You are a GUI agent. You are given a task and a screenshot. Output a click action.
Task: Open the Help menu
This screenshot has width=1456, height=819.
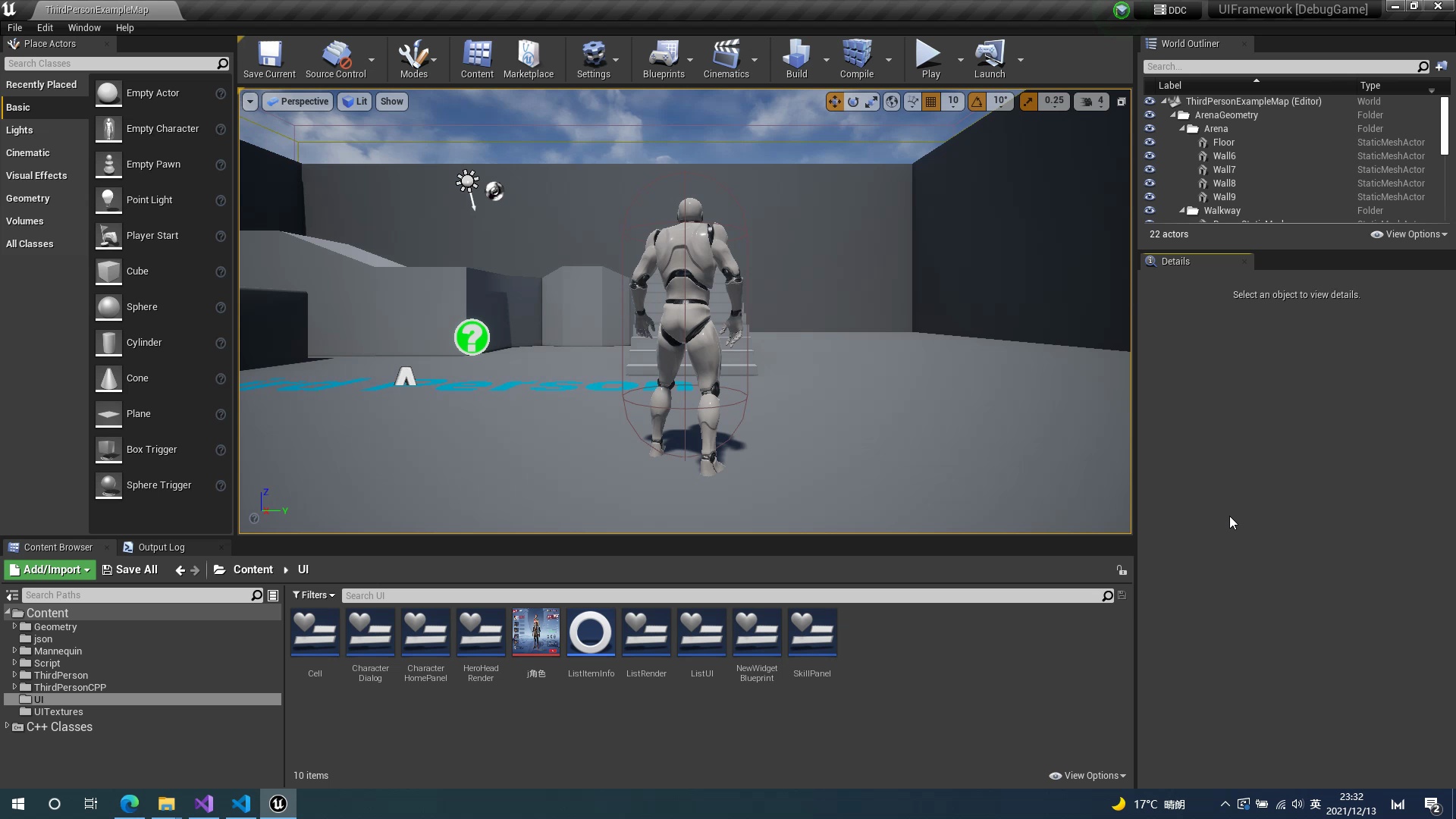coord(124,28)
